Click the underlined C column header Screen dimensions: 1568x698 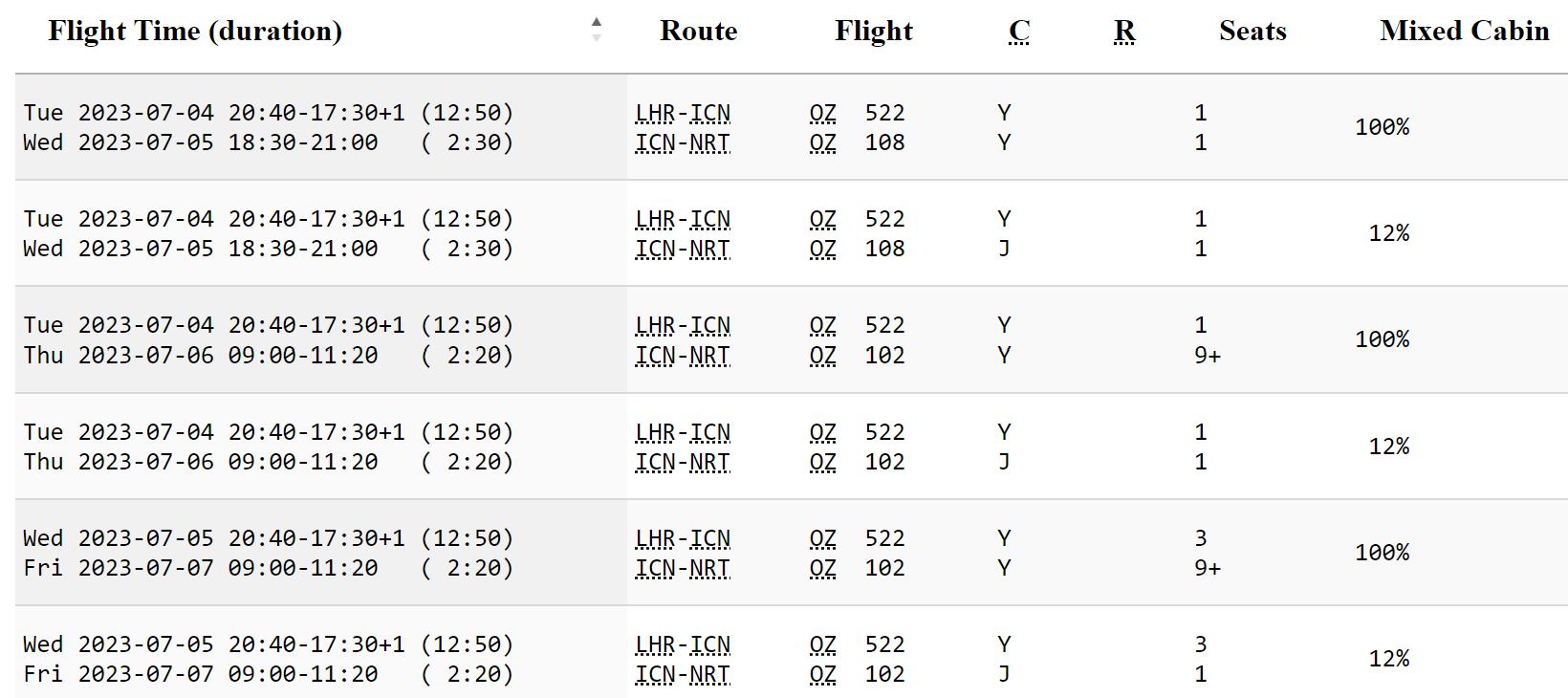point(1019,31)
